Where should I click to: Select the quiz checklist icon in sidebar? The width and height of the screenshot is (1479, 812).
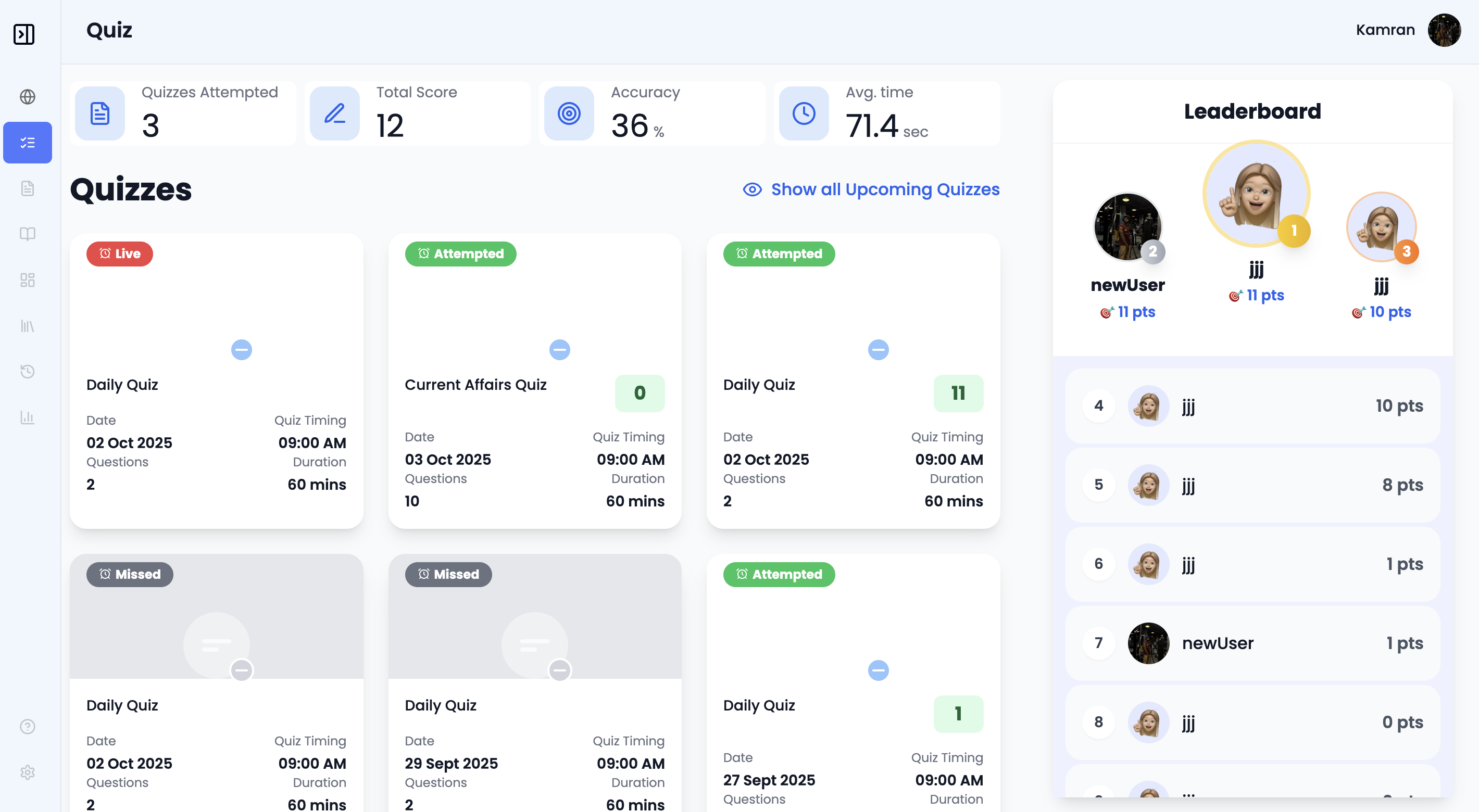27,142
